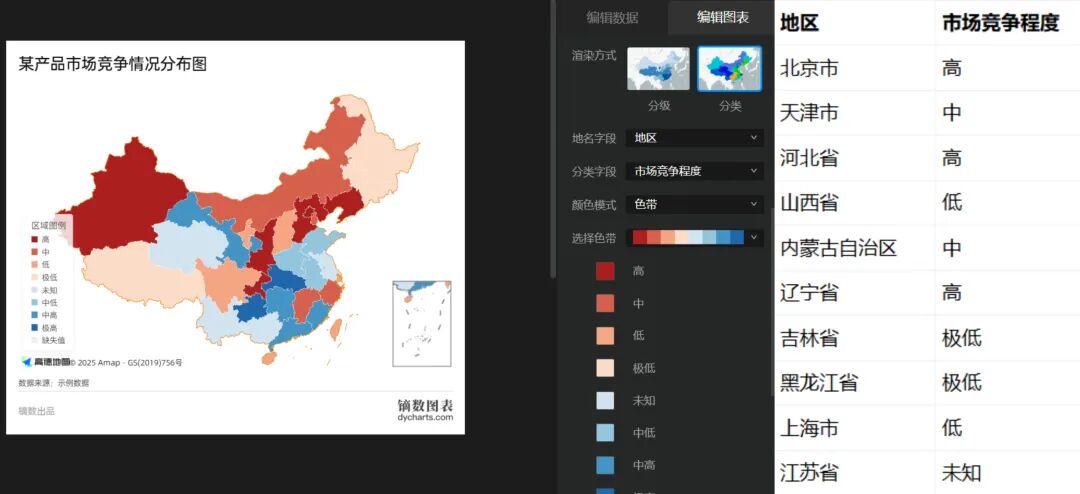
Task: Click the 中低 color swatch in settings panel
Action: pyautogui.click(x=605, y=433)
